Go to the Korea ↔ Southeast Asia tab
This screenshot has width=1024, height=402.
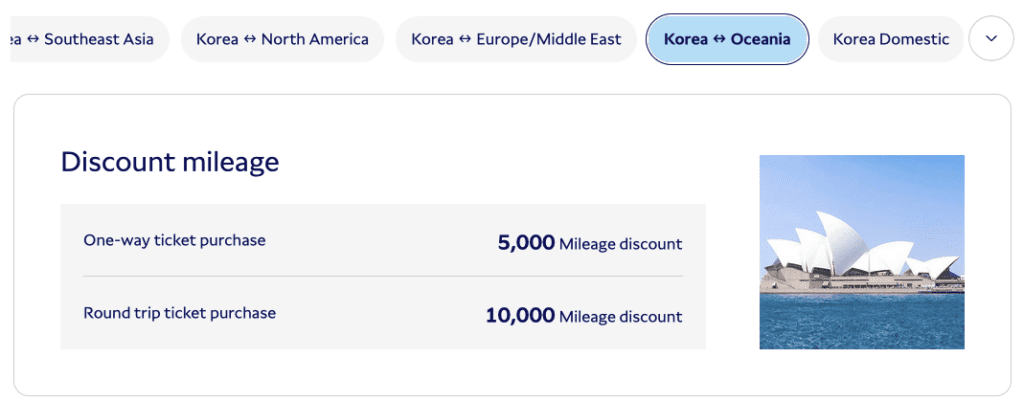point(90,40)
